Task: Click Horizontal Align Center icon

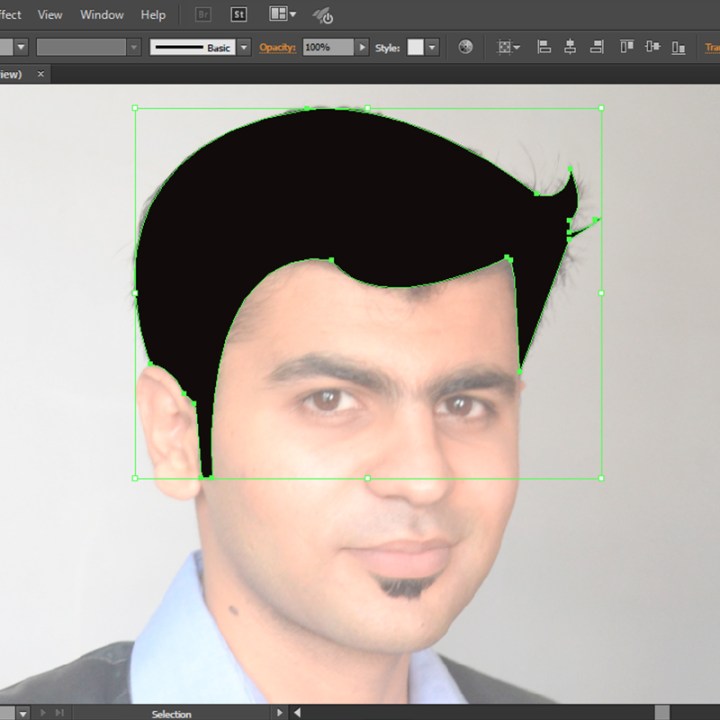Action: click(570, 47)
